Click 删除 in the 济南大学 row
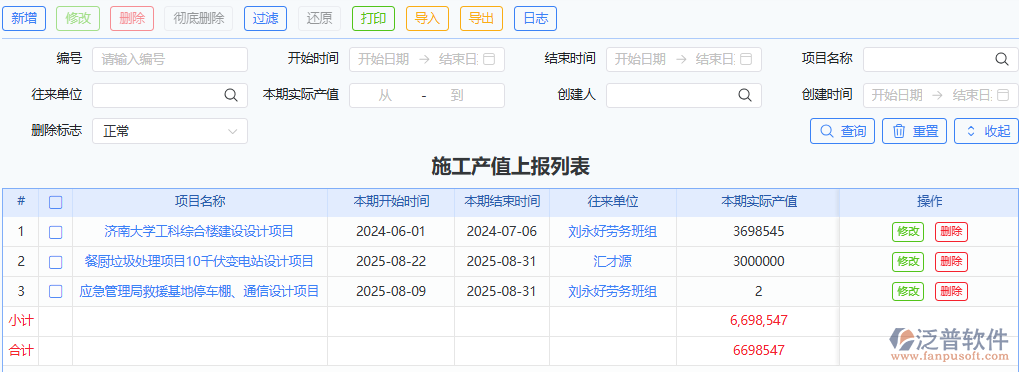Screen dimensions: 1019x372 coord(951,232)
